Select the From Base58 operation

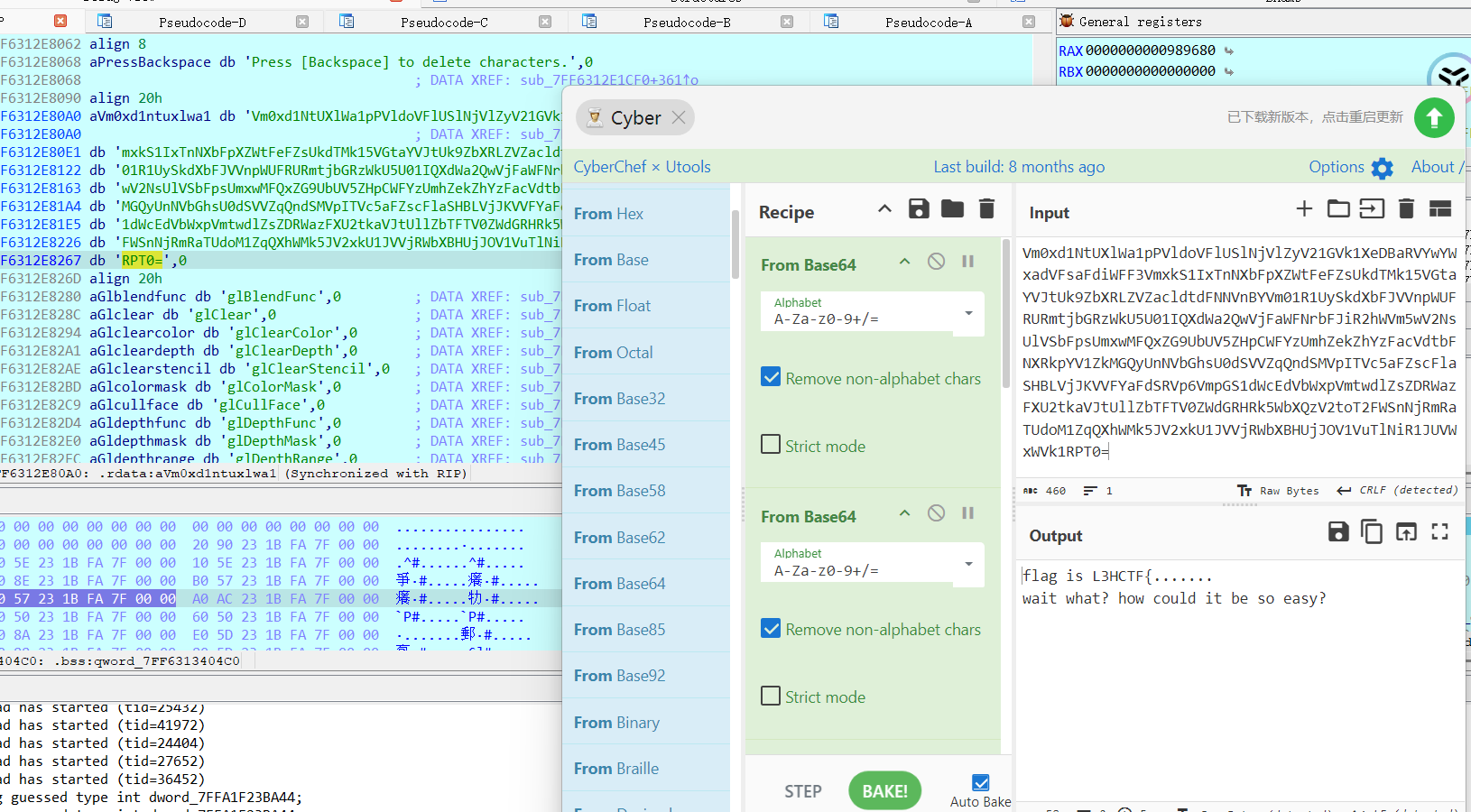pos(646,490)
